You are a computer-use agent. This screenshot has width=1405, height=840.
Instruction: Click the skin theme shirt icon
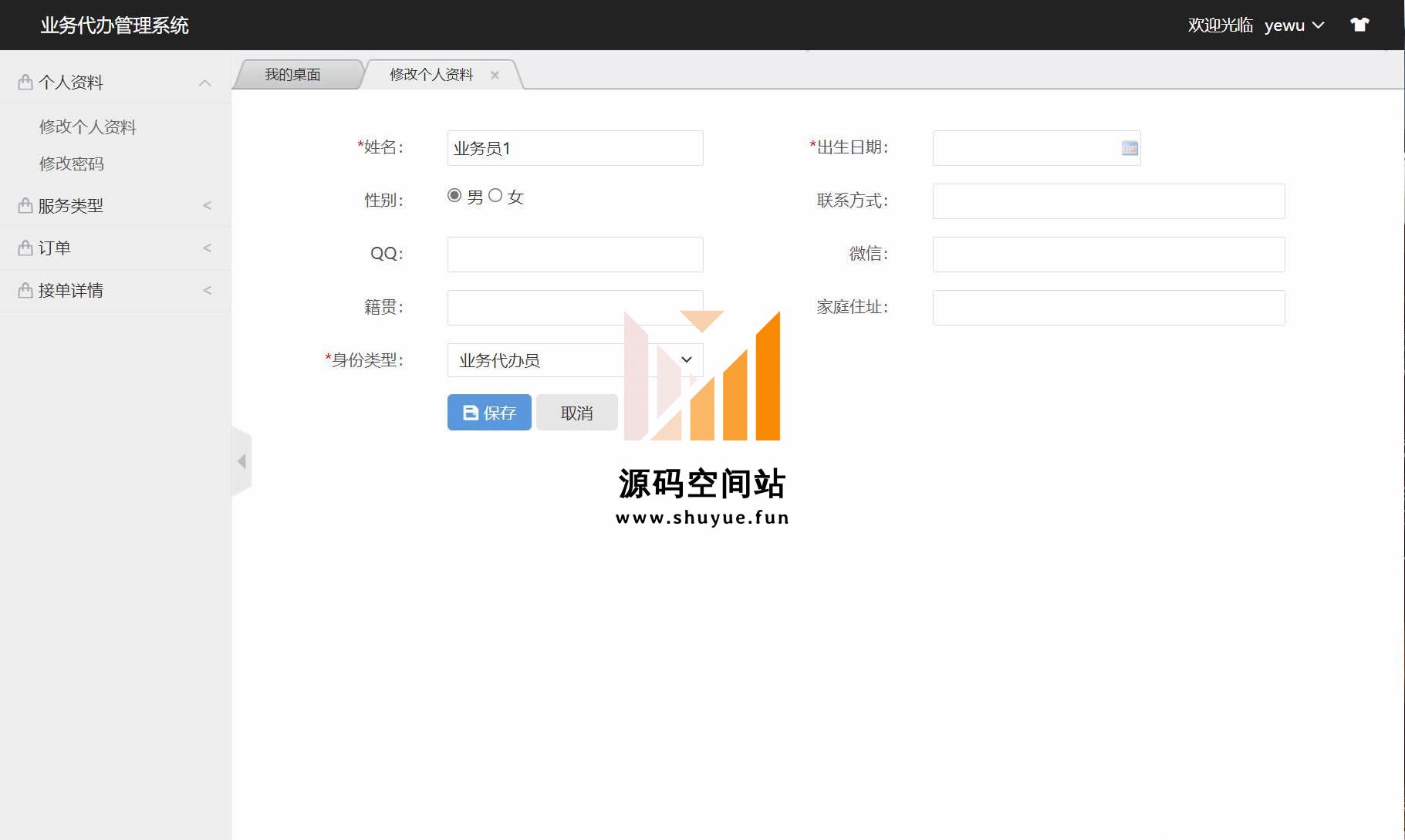(x=1359, y=25)
